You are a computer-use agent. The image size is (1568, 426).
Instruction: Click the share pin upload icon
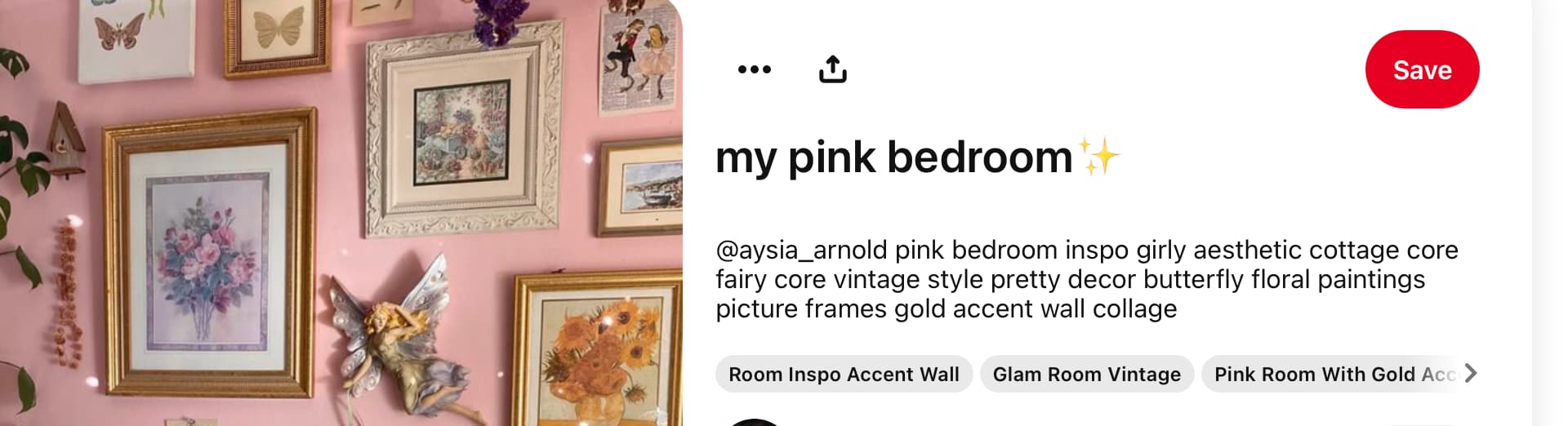832,69
